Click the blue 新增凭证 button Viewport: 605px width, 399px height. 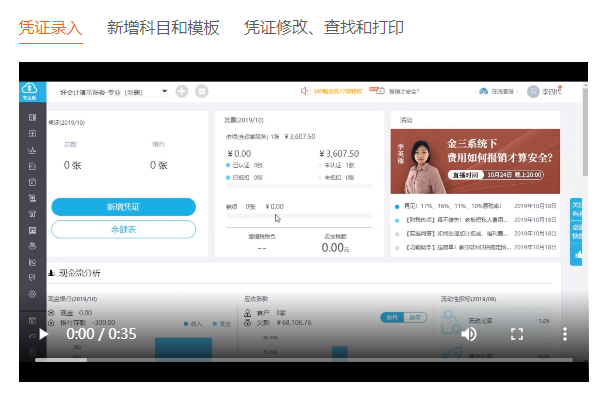[x=123, y=207]
